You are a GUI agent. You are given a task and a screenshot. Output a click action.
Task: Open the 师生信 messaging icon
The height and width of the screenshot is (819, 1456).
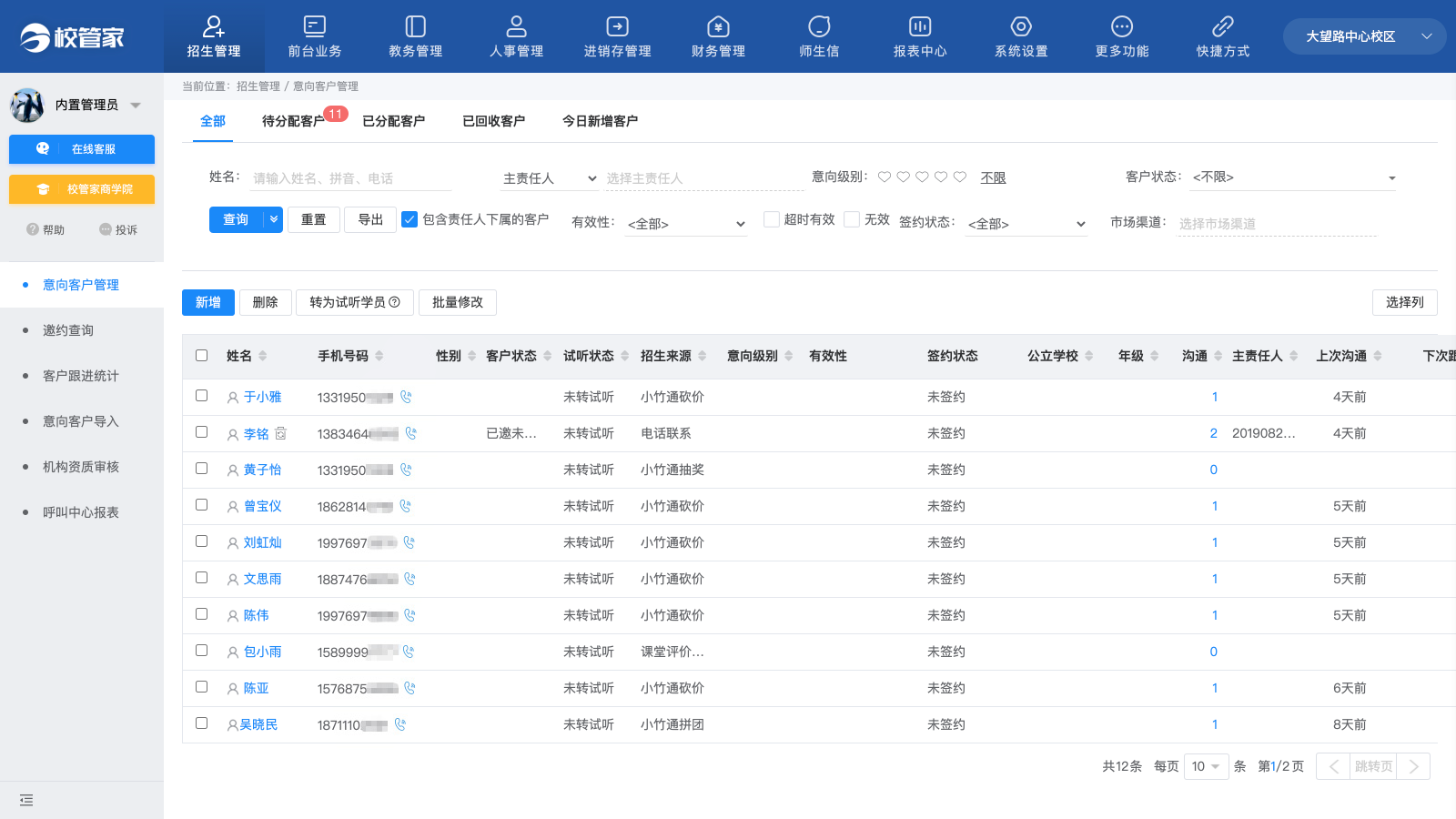pos(820,26)
